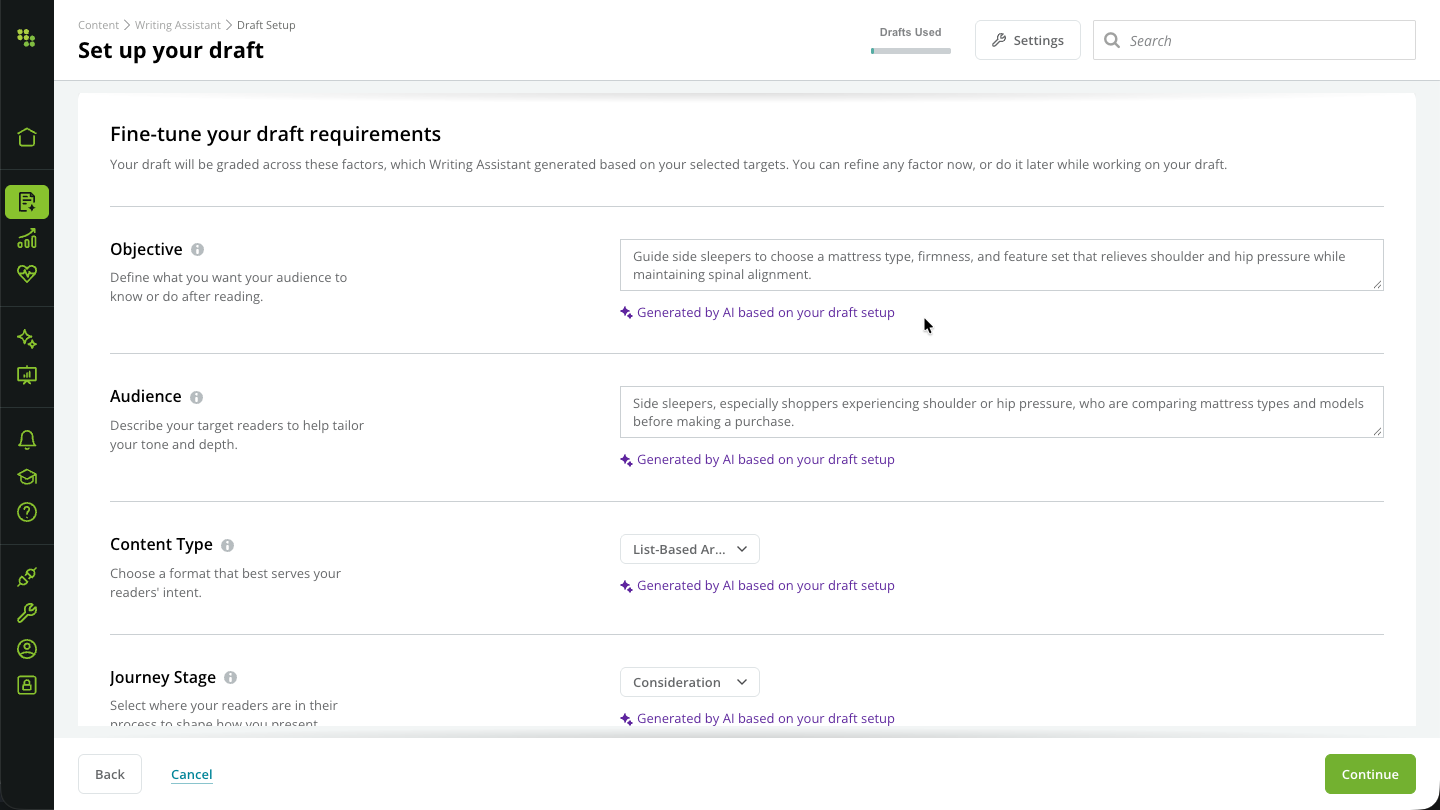Click the Writing Assistant breadcrumb
The image size is (1440, 810).
[x=178, y=25]
